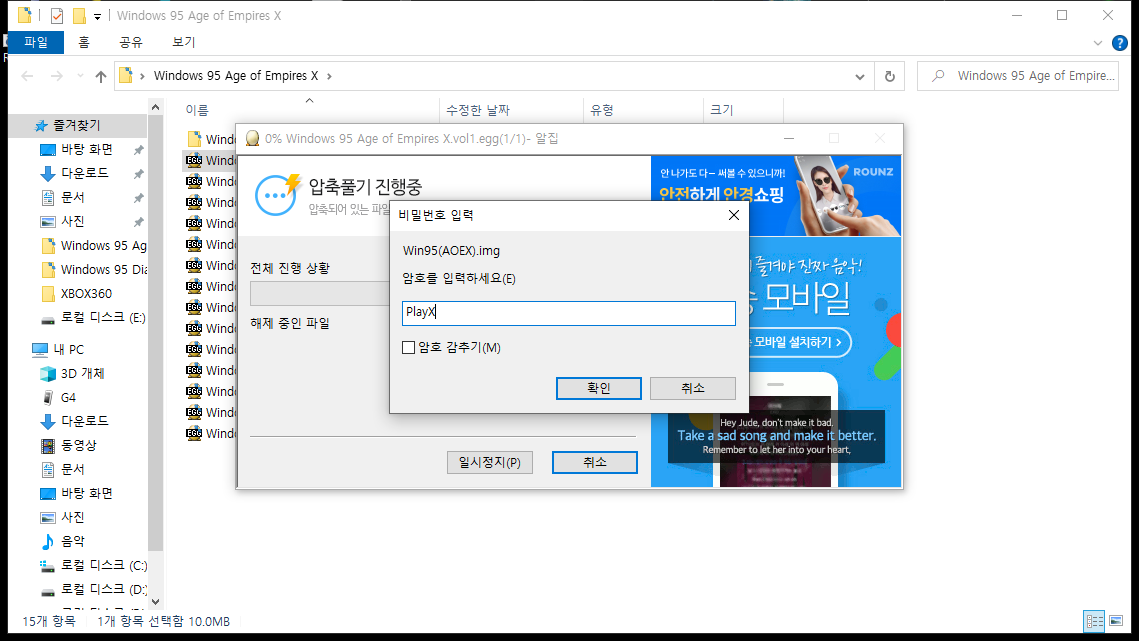Switch to large icons view in status bar
This screenshot has width=1139, height=641.
click(x=1116, y=621)
